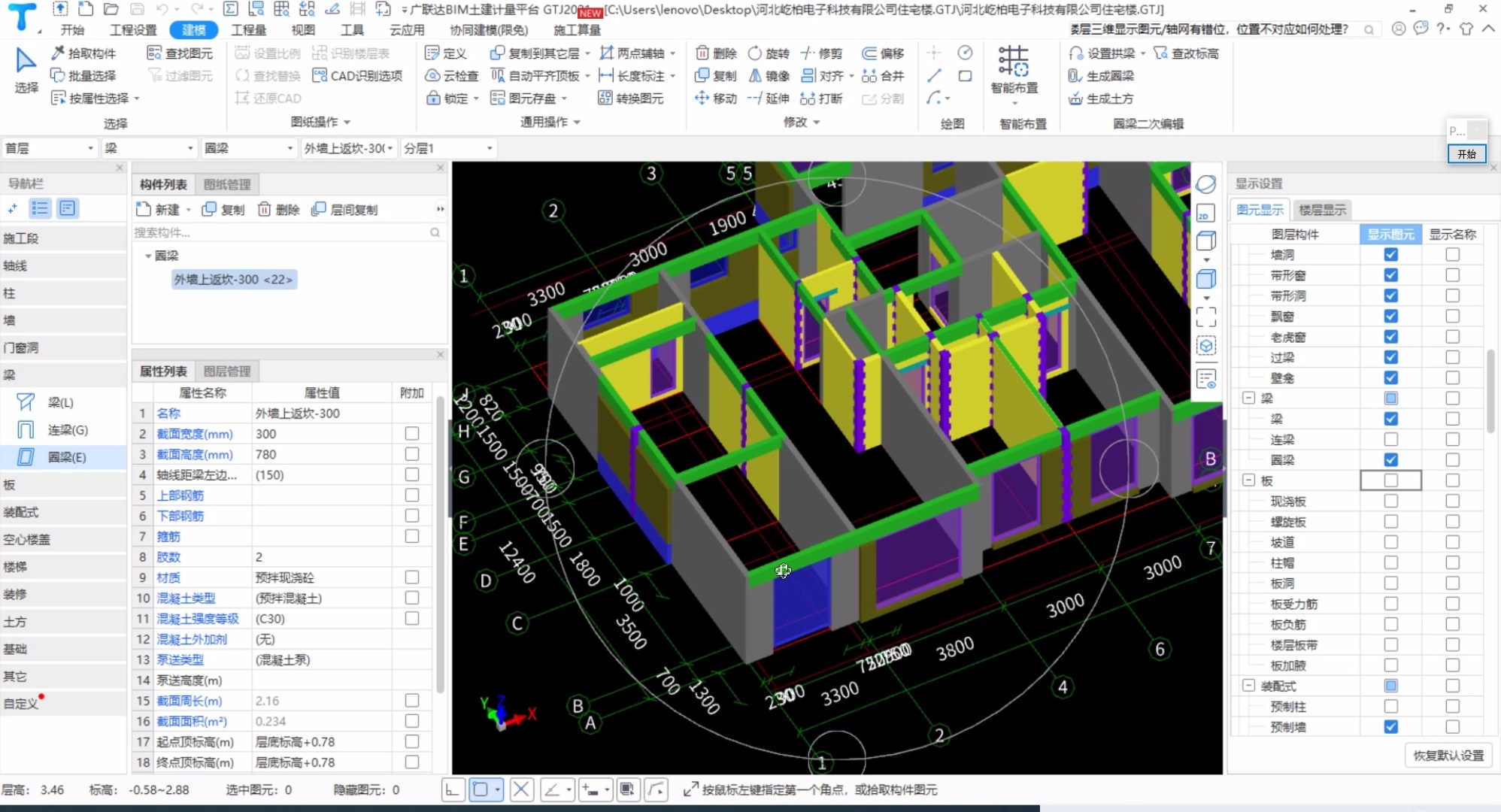Click the orbit/rotate view icon in viewport
The height and width of the screenshot is (812, 1501).
point(1205,184)
